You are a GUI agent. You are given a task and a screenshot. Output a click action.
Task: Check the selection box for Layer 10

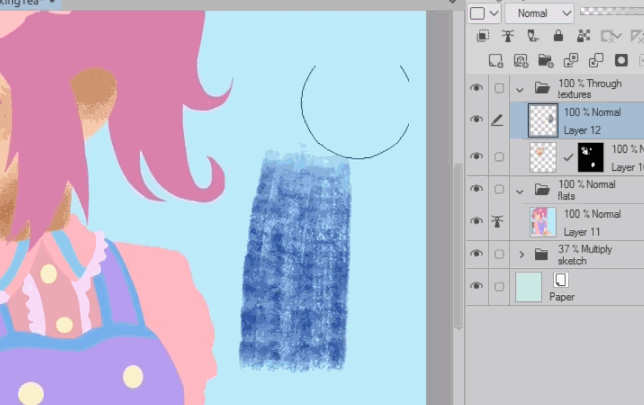point(499,157)
